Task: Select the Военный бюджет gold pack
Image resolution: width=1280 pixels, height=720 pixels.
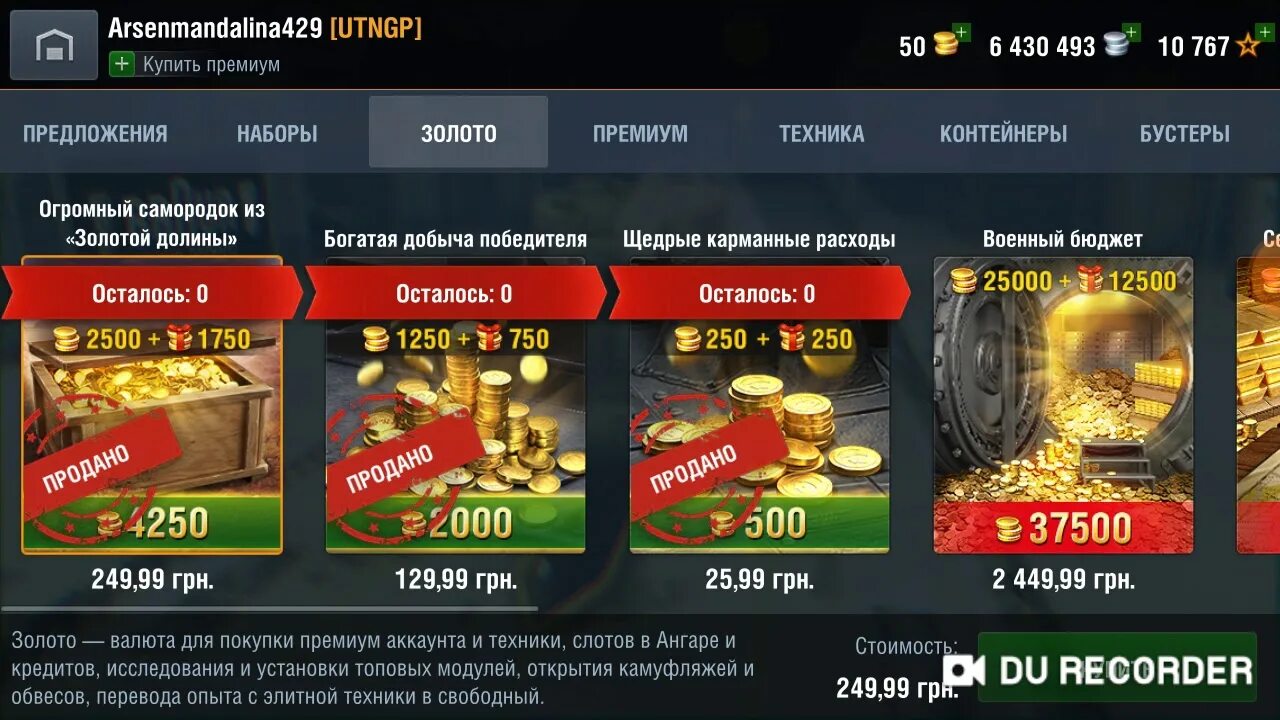Action: pos(1063,405)
